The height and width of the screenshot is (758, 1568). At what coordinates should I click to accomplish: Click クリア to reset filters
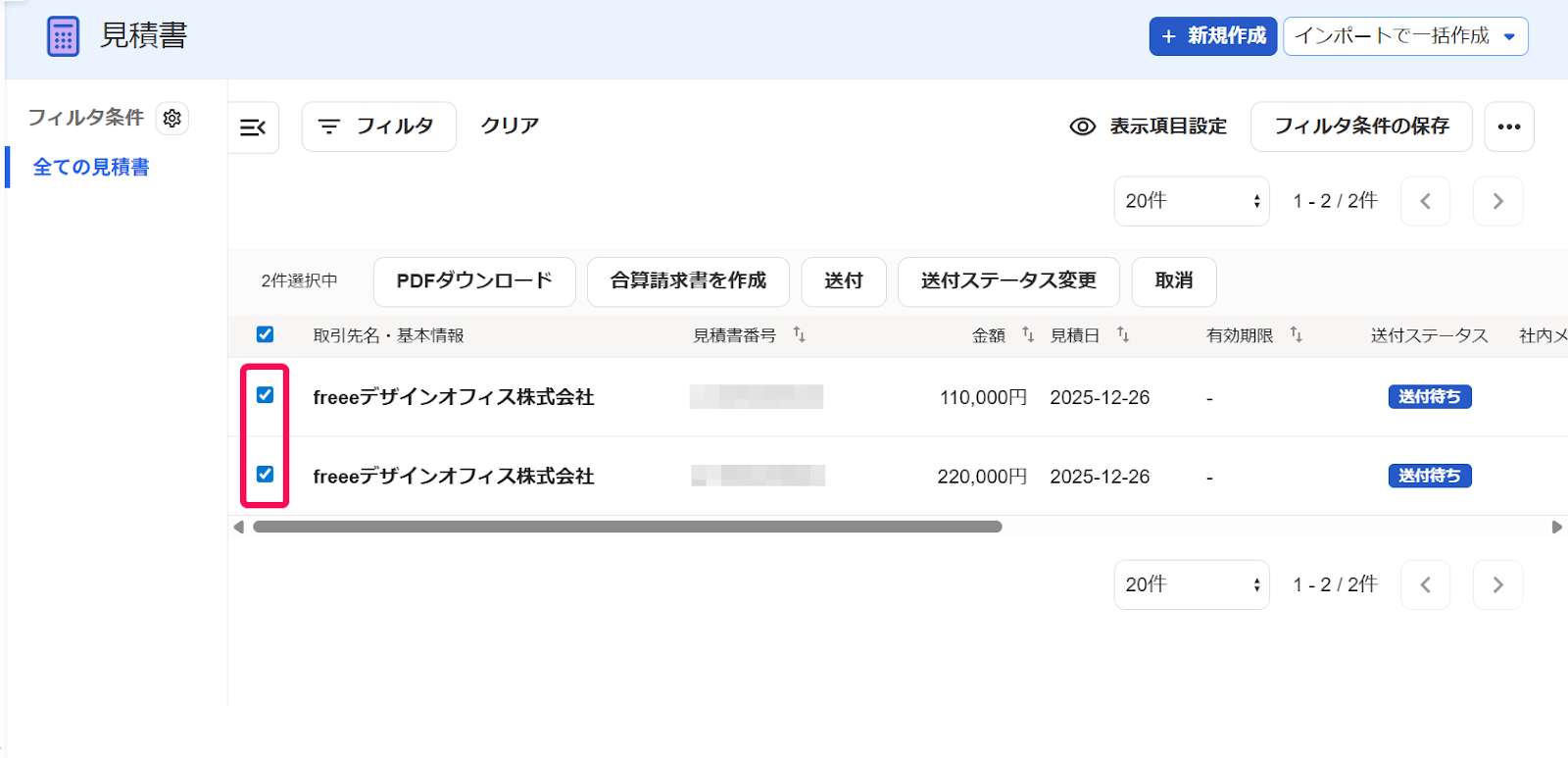510,126
